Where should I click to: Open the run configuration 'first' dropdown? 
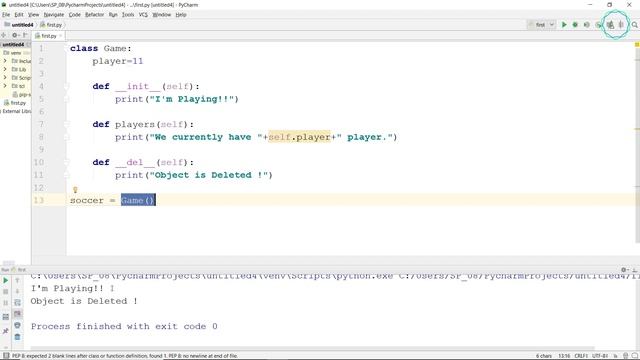[x=541, y=25]
